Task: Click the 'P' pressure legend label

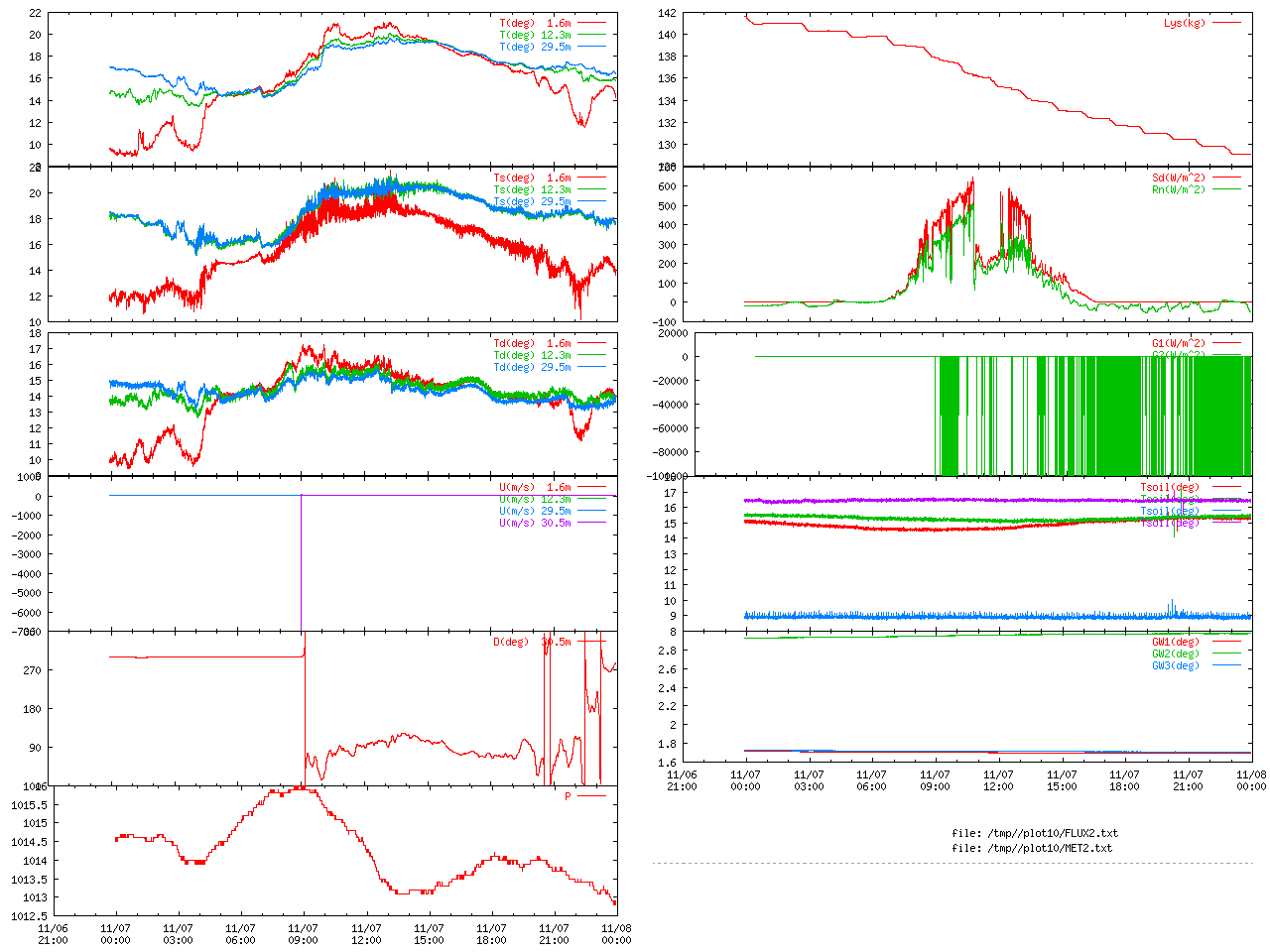Action: click(x=569, y=796)
